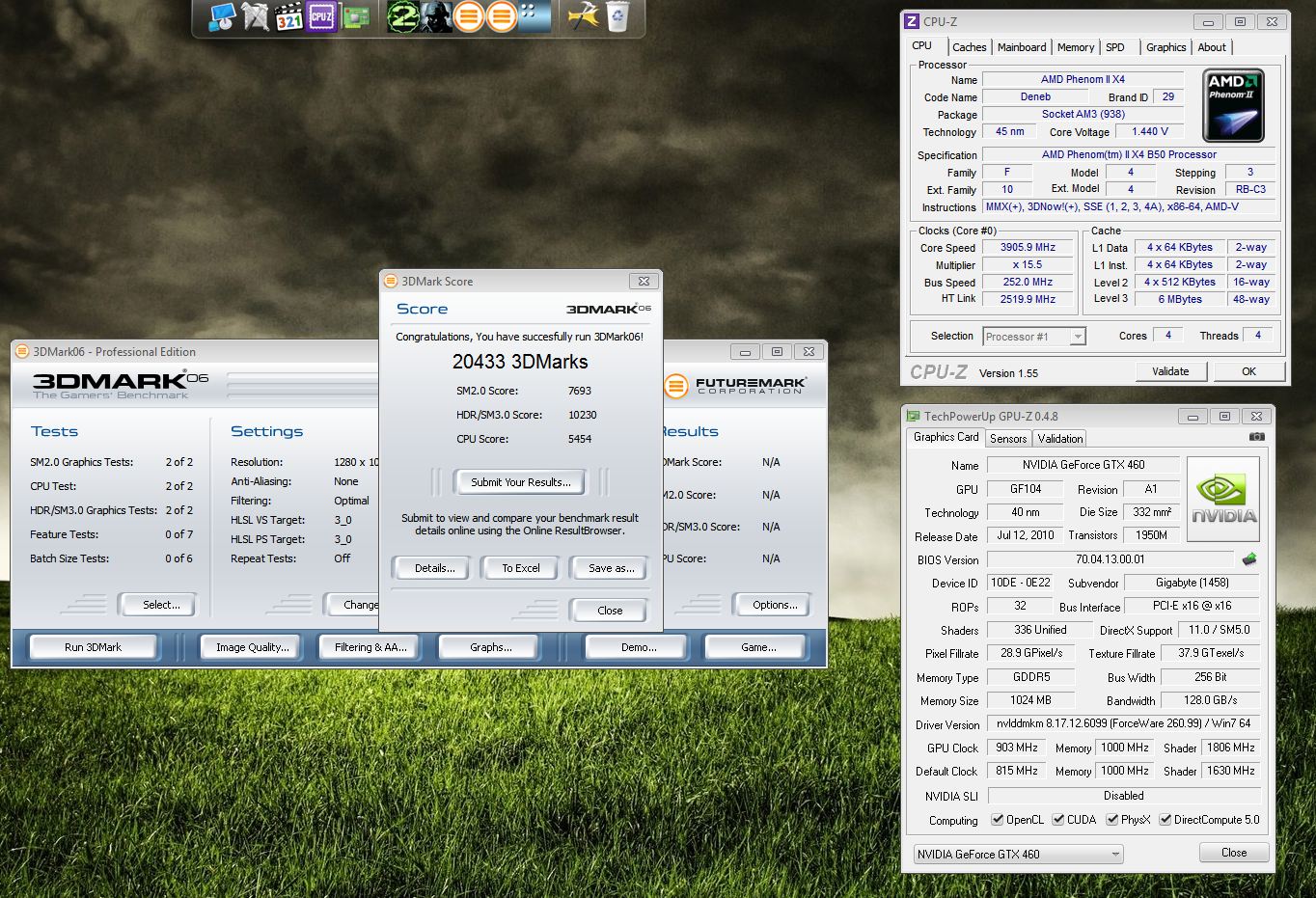Switch to the Validation tab in GPU-Z
Viewport: 1316px width, 898px height.
pos(1060,439)
